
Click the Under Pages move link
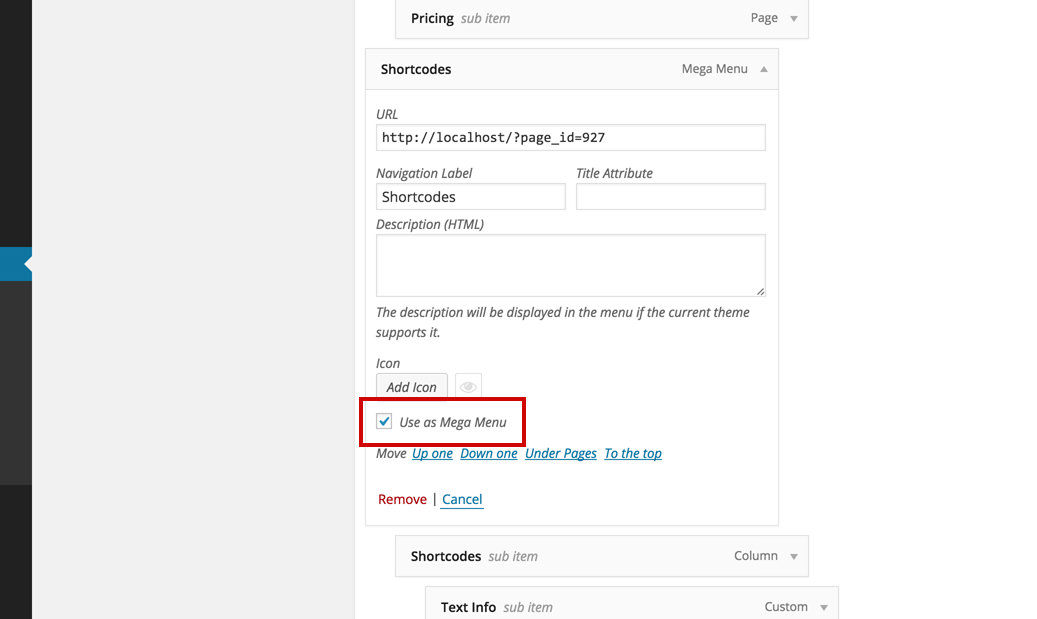click(x=561, y=454)
